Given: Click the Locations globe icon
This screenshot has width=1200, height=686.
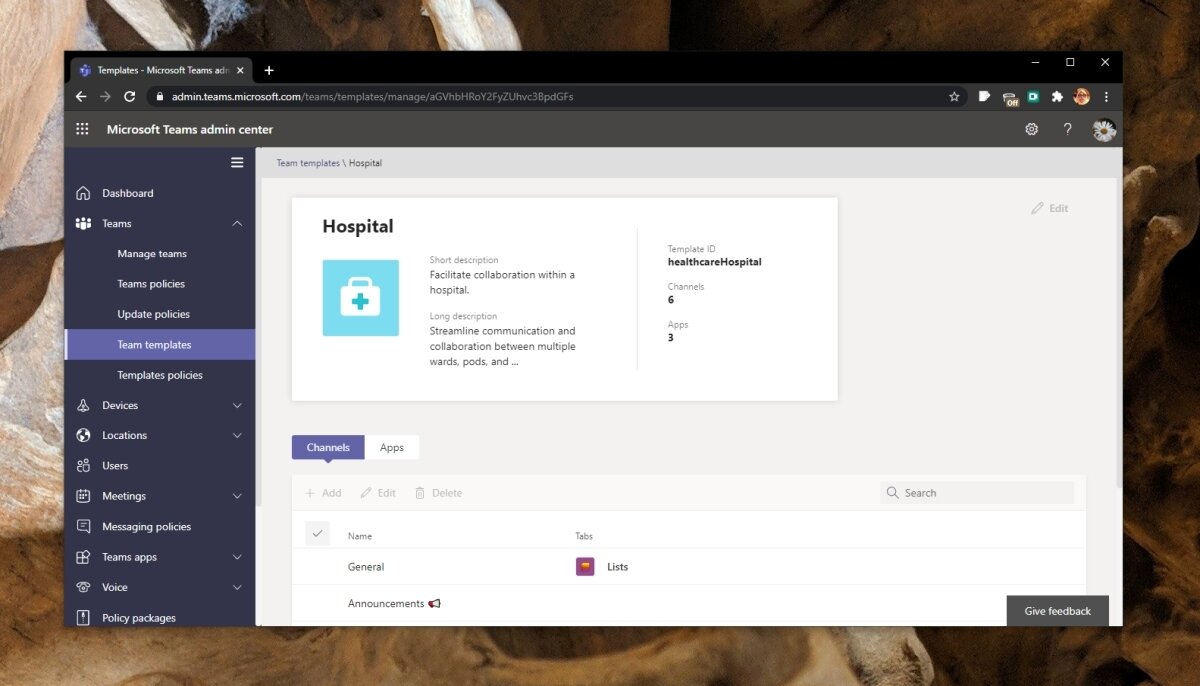Looking at the screenshot, I should (x=83, y=435).
